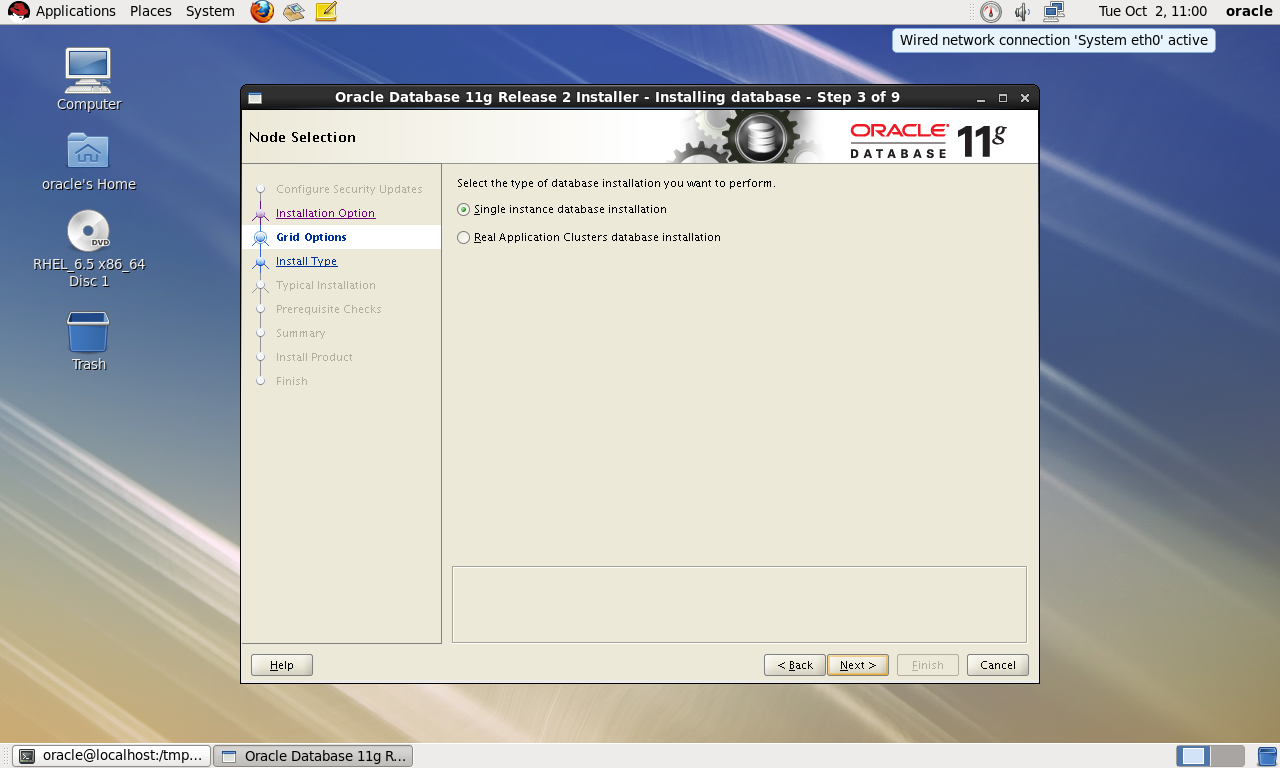The width and height of the screenshot is (1280, 768).
Task: Open the volume control icon
Action: [1022, 12]
